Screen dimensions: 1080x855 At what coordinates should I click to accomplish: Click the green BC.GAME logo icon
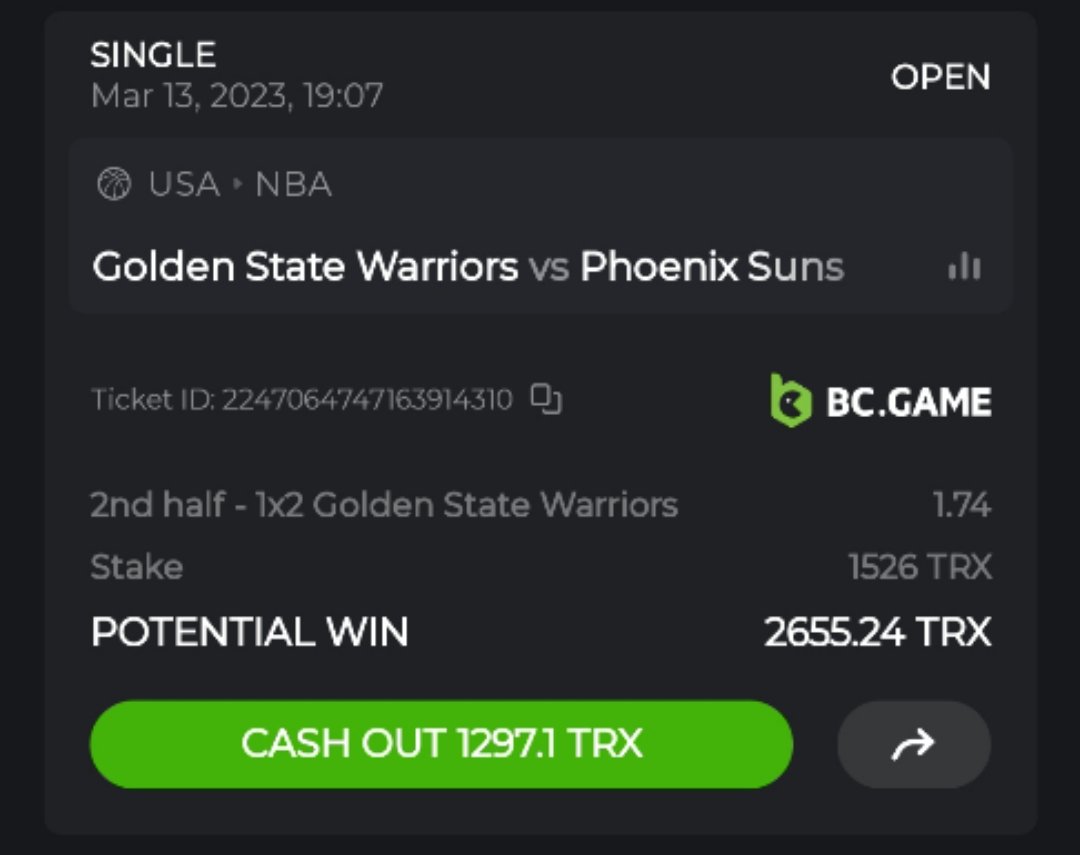[x=790, y=401]
